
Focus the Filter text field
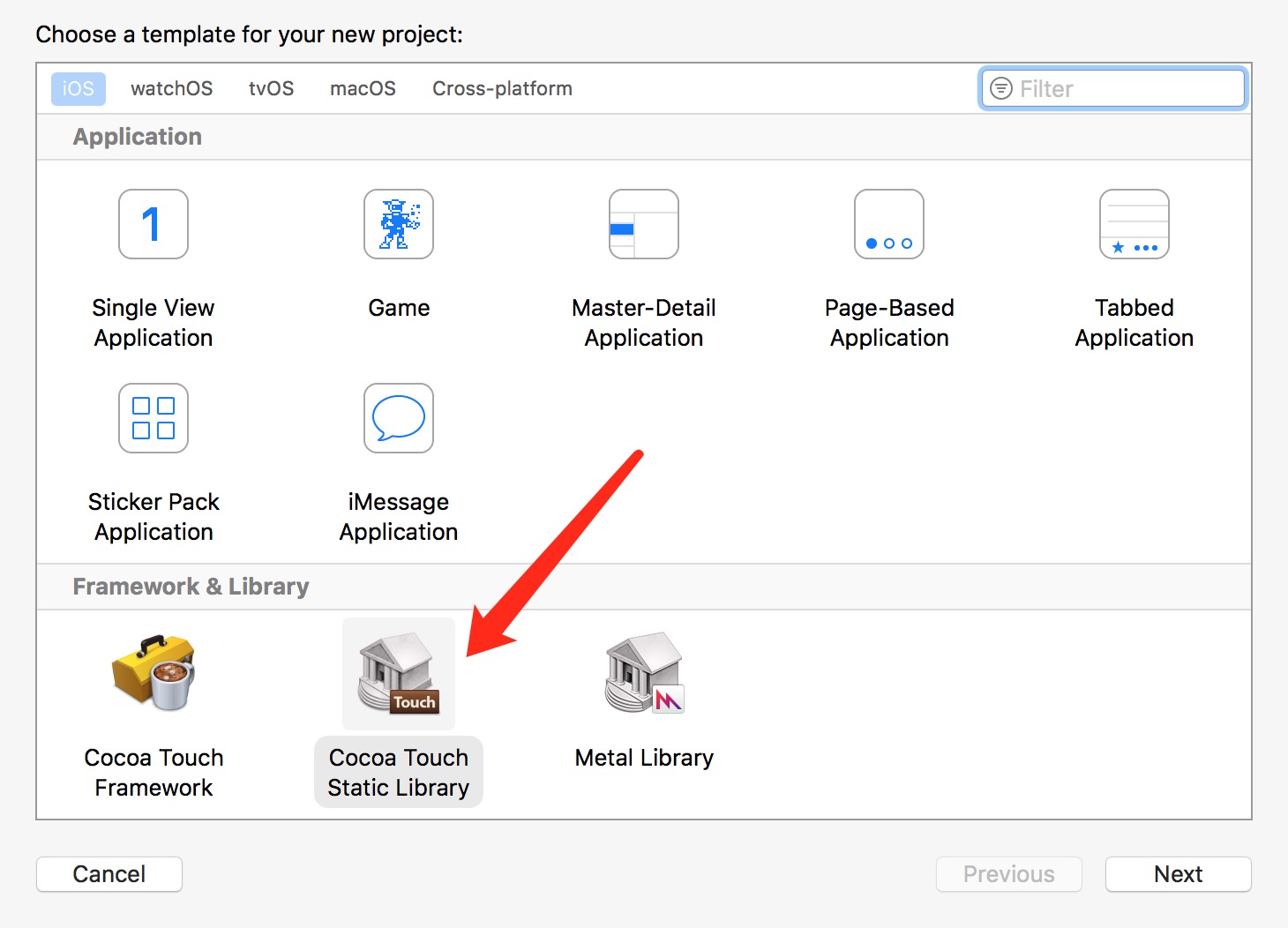pyautogui.click(x=1113, y=88)
